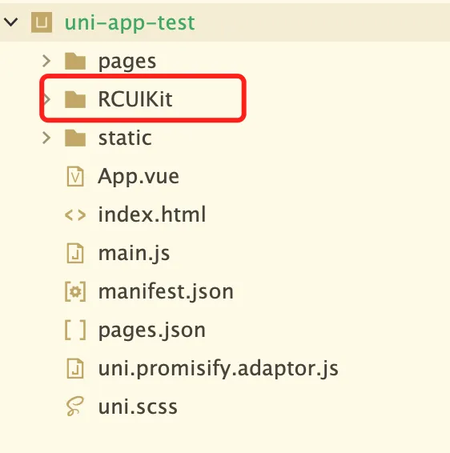
Task: Collapse the uni-app-test project root
Action: click(x=11, y=22)
